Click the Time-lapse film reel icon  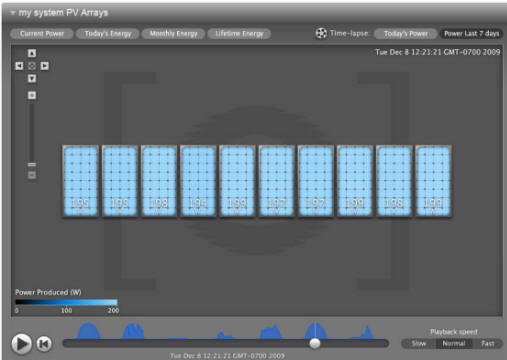tap(321, 33)
